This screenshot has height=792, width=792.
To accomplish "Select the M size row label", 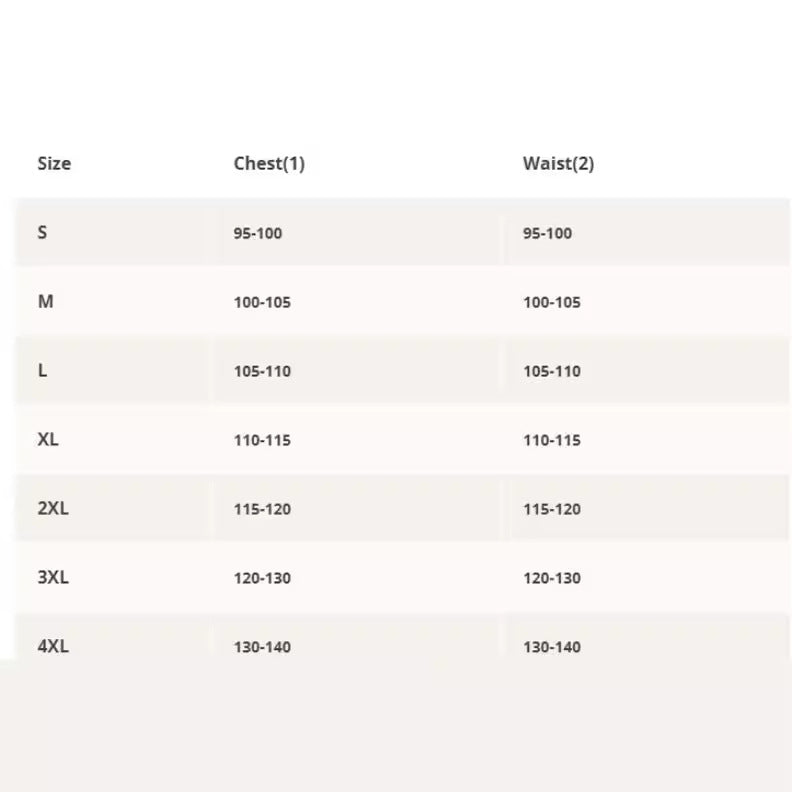I will click(45, 301).
